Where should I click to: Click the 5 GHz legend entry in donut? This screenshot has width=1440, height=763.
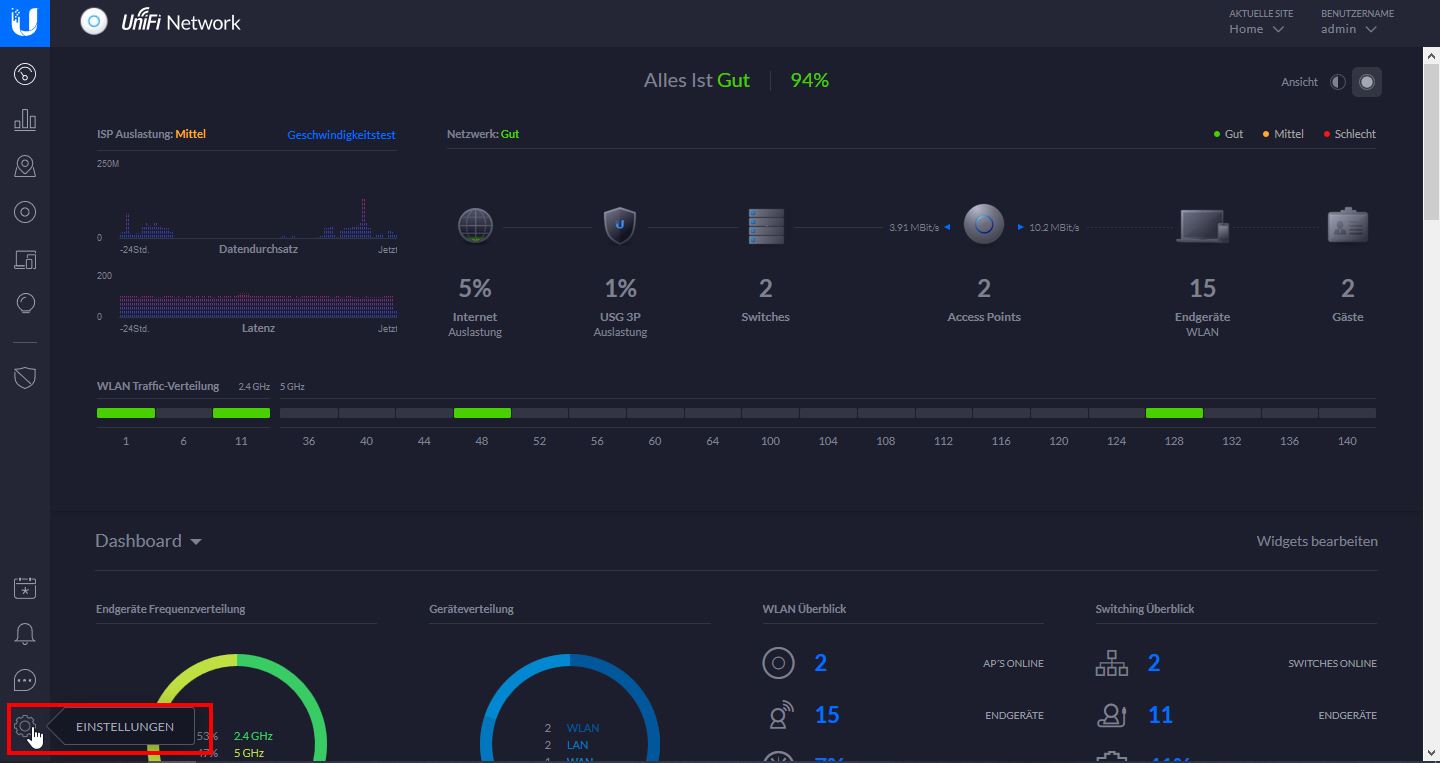[x=249, y=753]
